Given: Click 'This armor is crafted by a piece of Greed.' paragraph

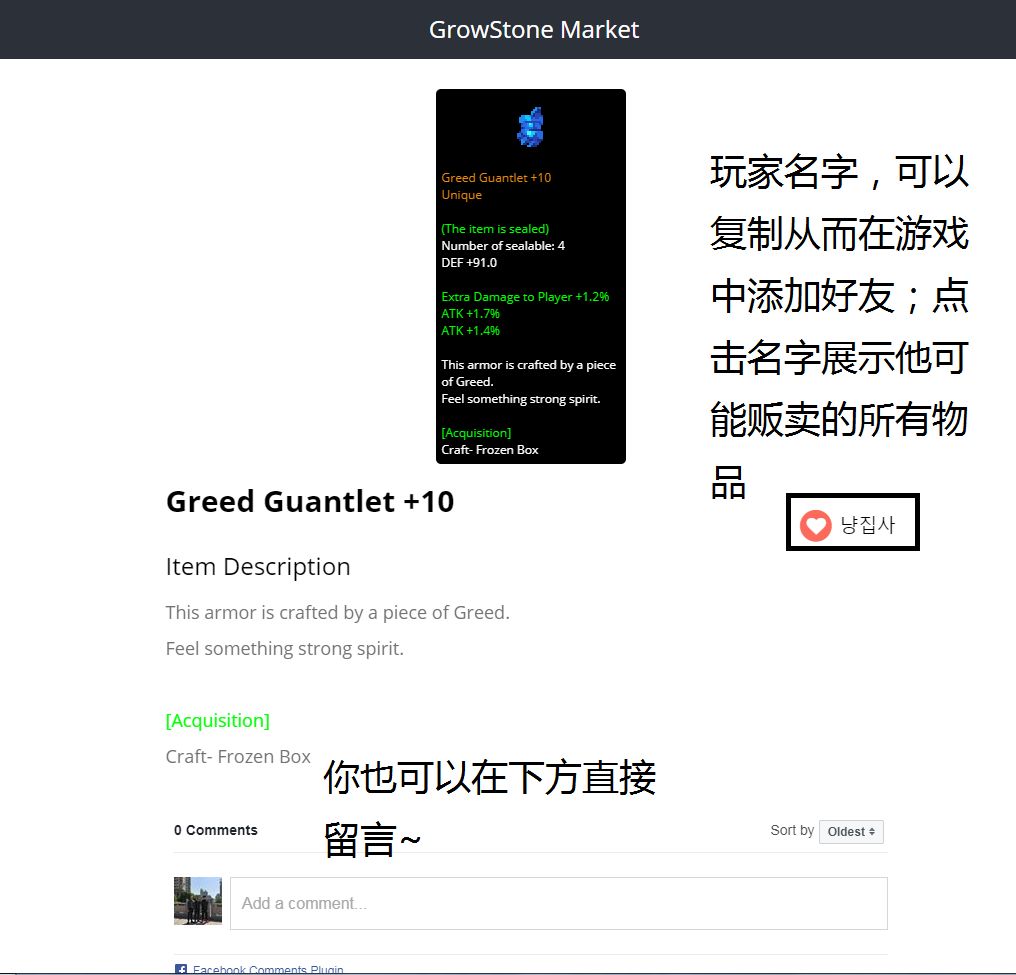Looking at the screenshot, I should coord(338,612).
